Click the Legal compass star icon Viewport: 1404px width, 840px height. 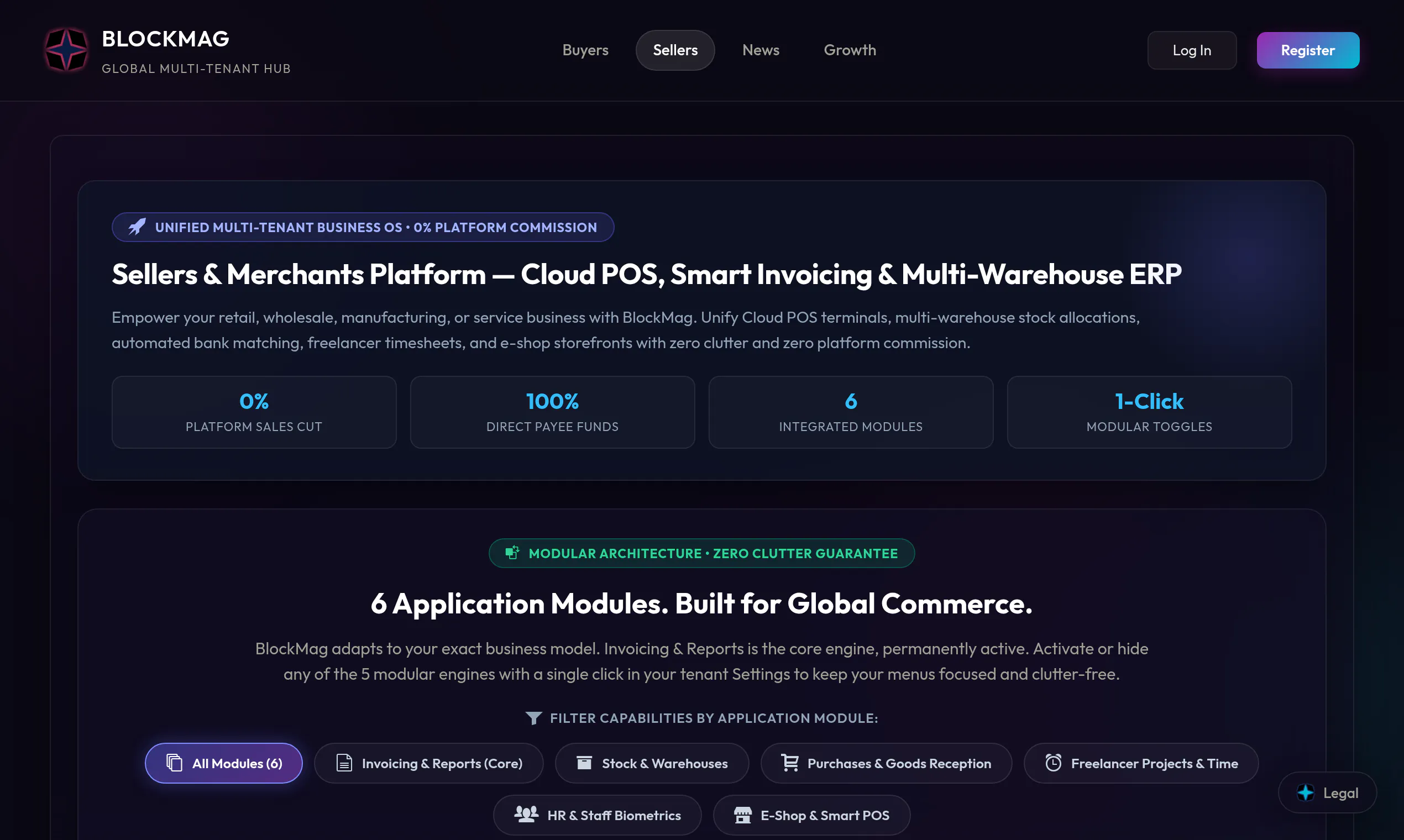pos(1306,792)
